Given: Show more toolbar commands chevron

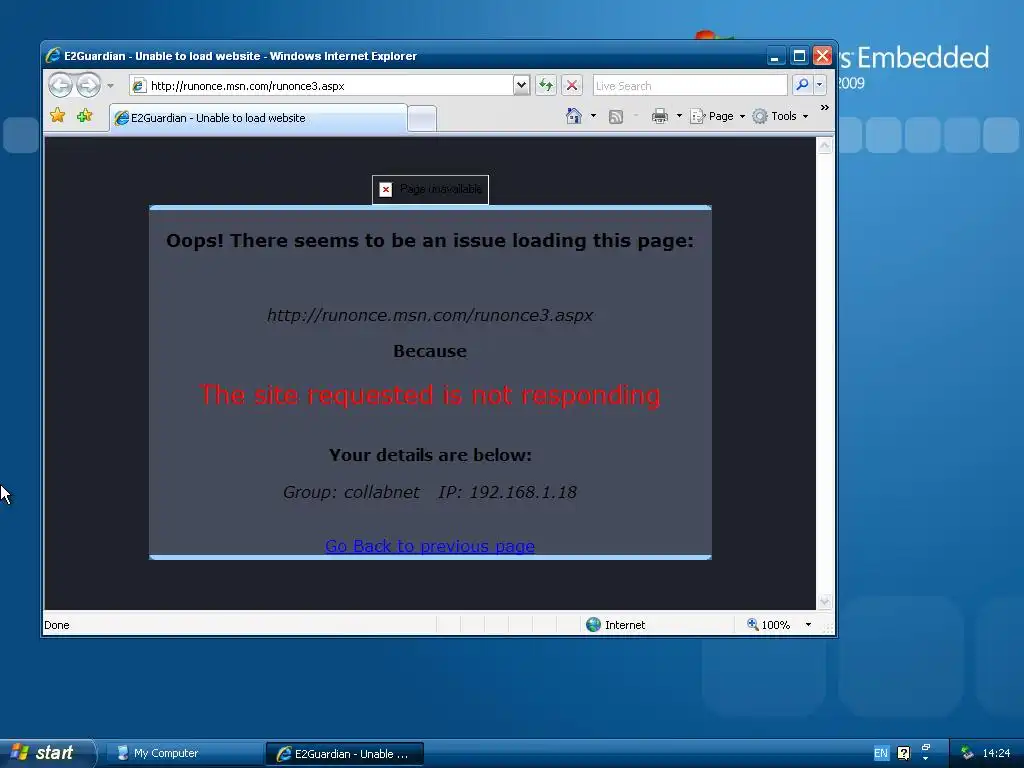Looking at the screenshot, I should click(x=825, y=108).
